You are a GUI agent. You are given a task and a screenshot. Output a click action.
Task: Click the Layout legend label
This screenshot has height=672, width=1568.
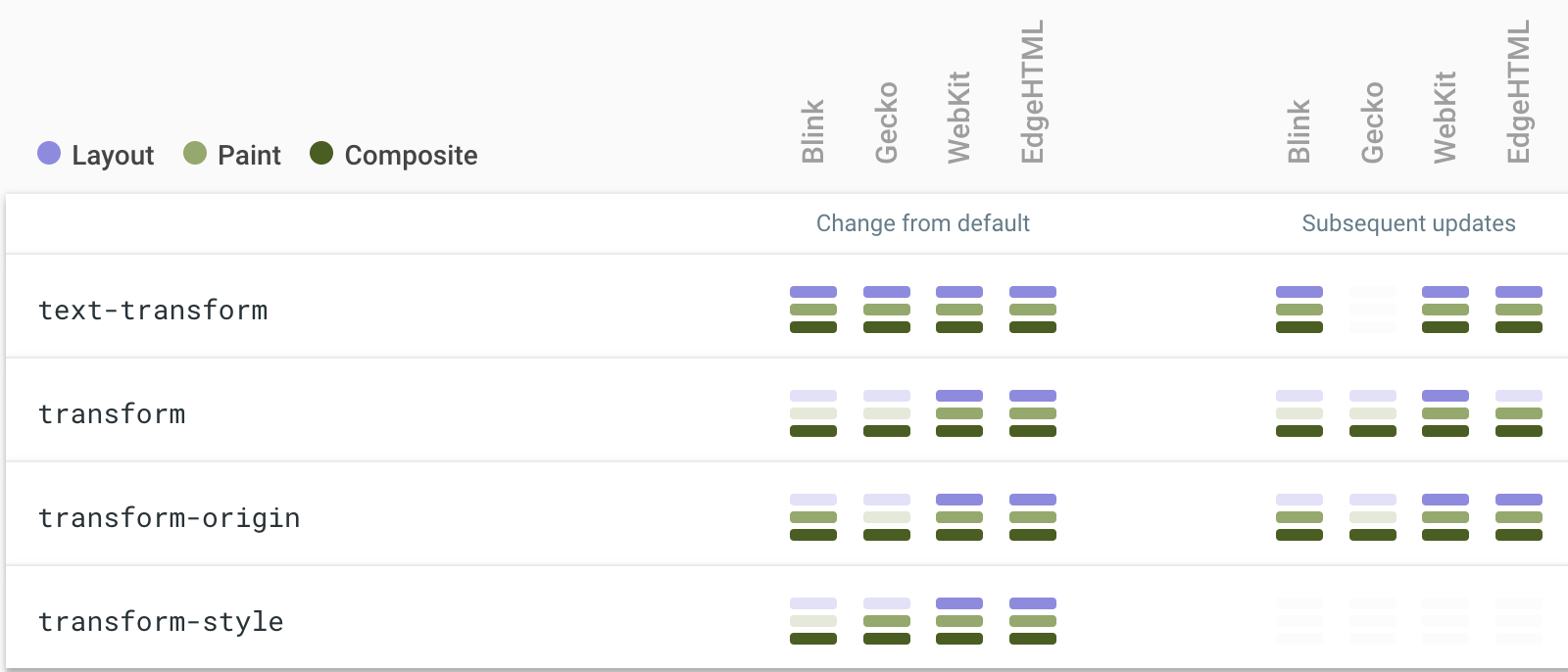(x=113, y=156)
